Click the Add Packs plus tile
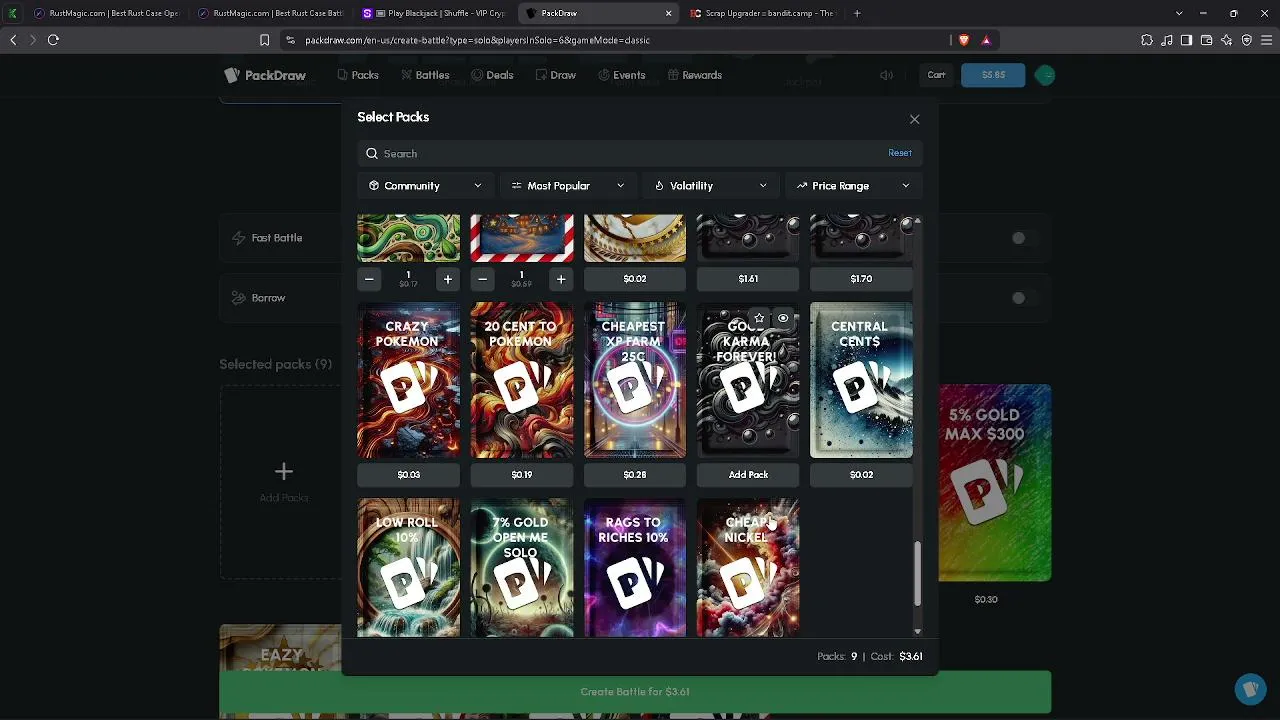 284,481
